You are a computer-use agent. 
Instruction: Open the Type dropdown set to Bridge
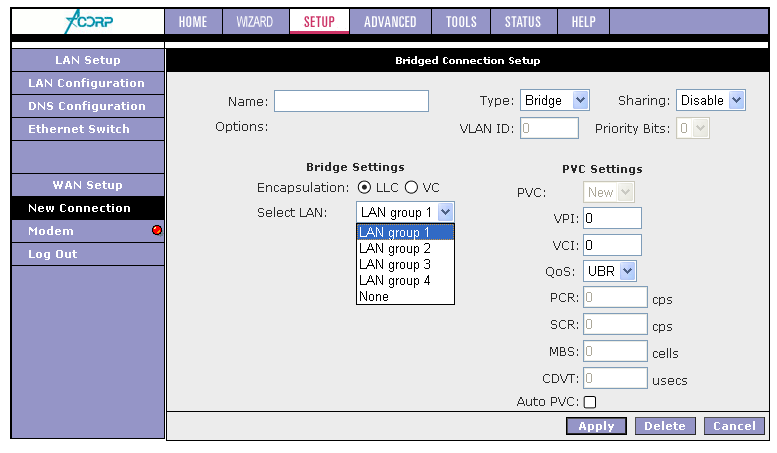[555, 100]
